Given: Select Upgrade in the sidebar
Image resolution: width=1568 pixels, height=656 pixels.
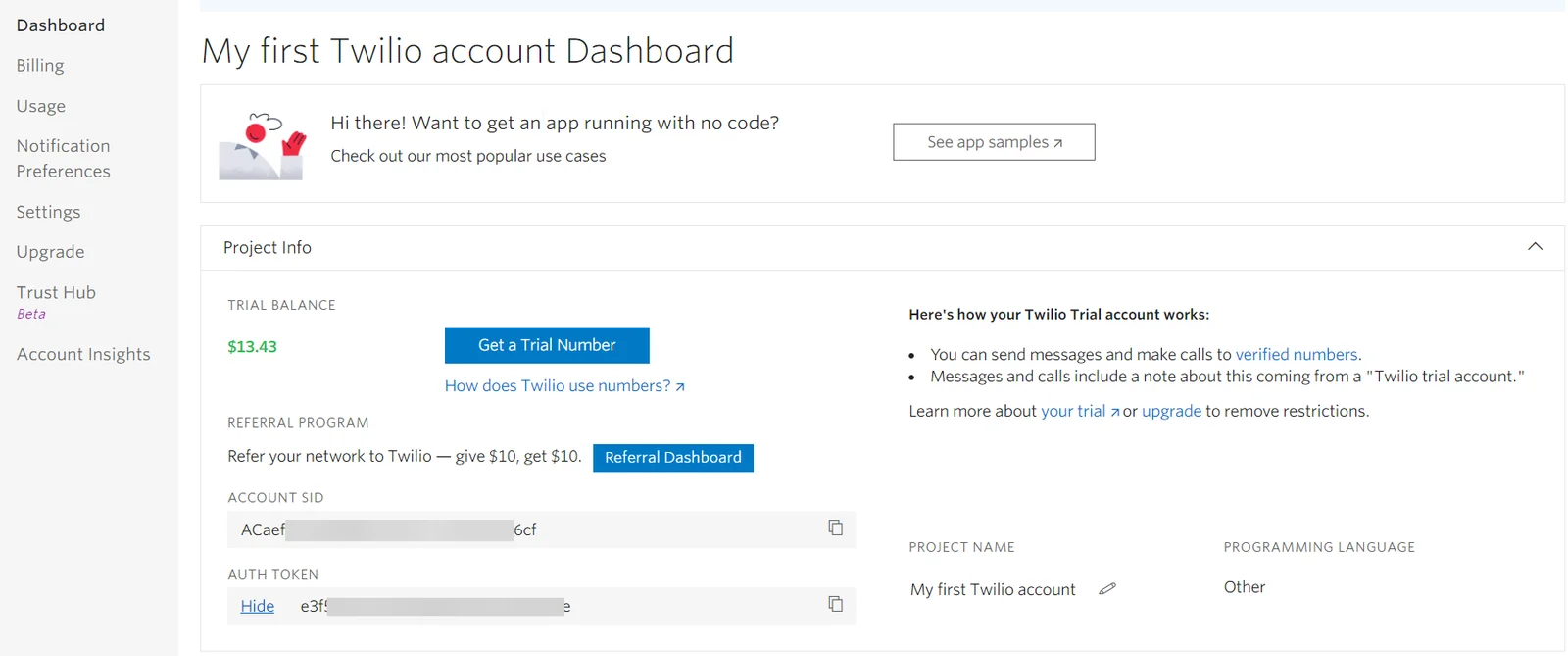Looking at the screenshot, I should (x=50, y=252).
